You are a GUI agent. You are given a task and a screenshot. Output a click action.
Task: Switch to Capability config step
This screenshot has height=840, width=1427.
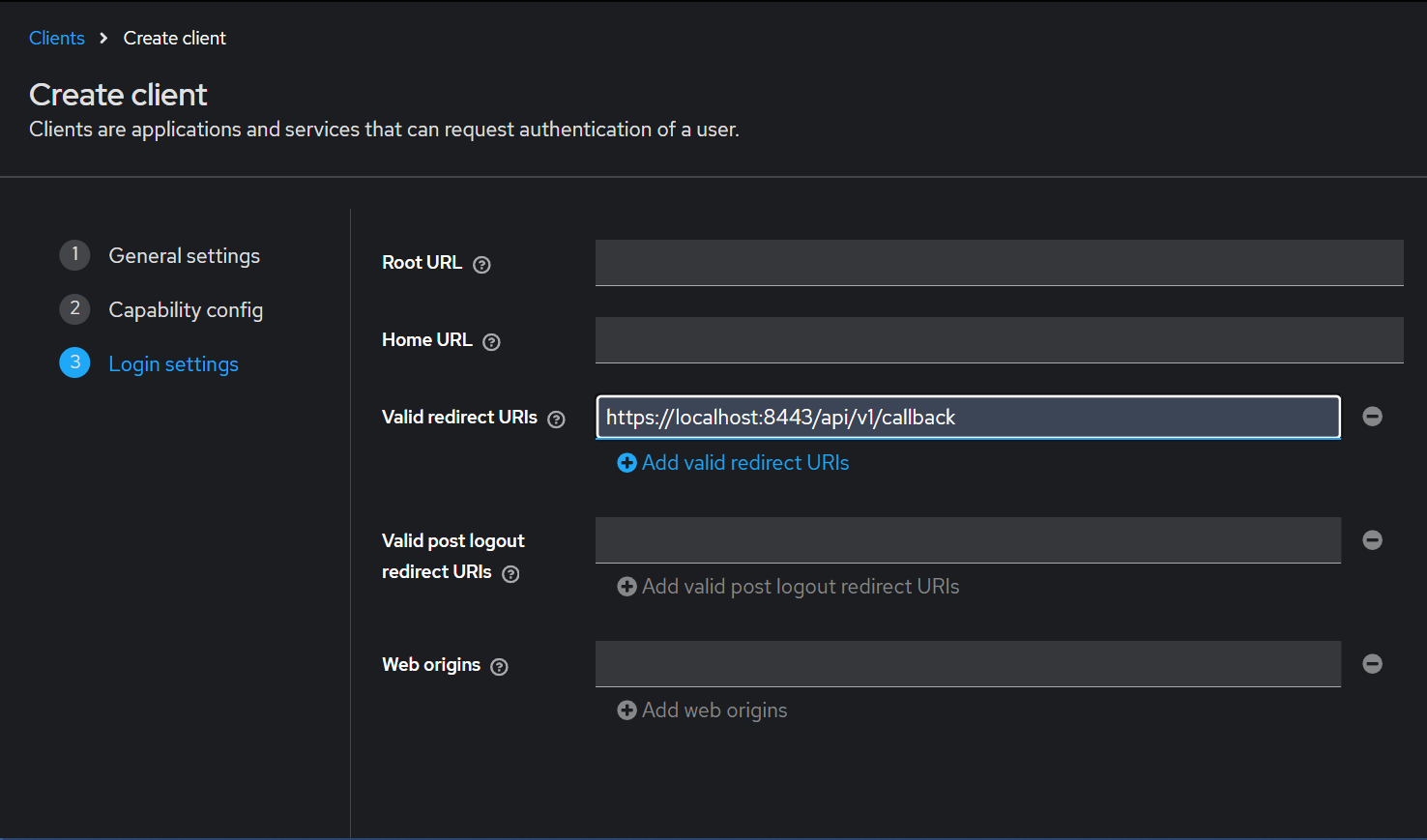pos(186,309)
